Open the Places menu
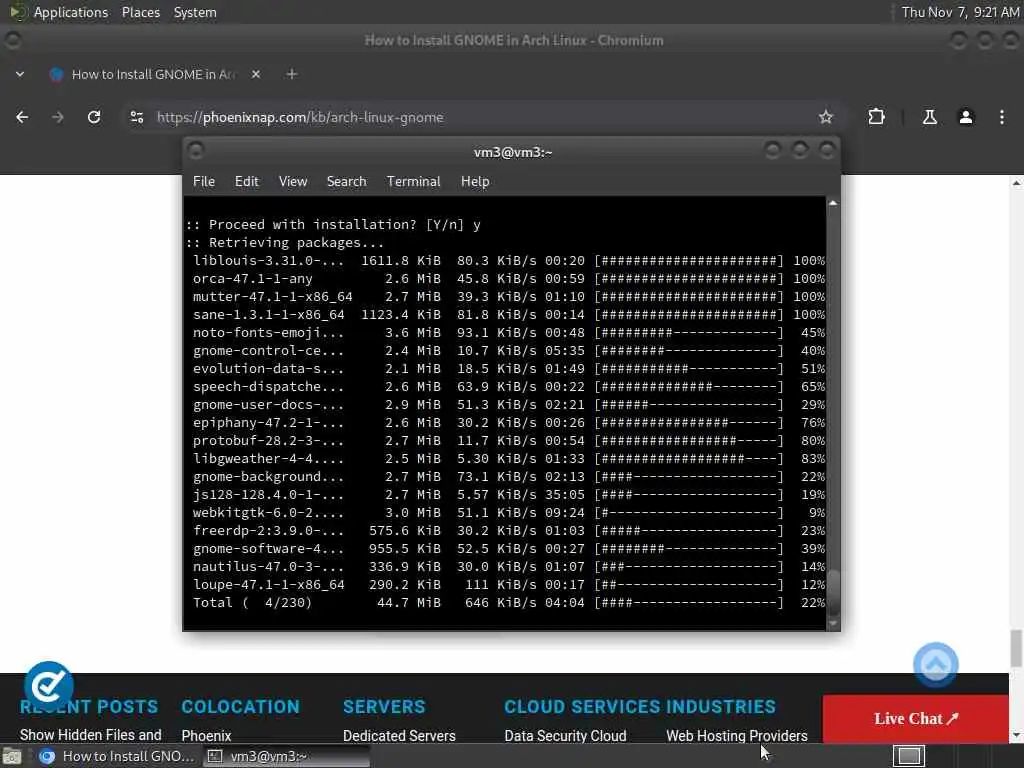Image resolution: width=1024 pixels, height=768 pixels. pos(140,12)
